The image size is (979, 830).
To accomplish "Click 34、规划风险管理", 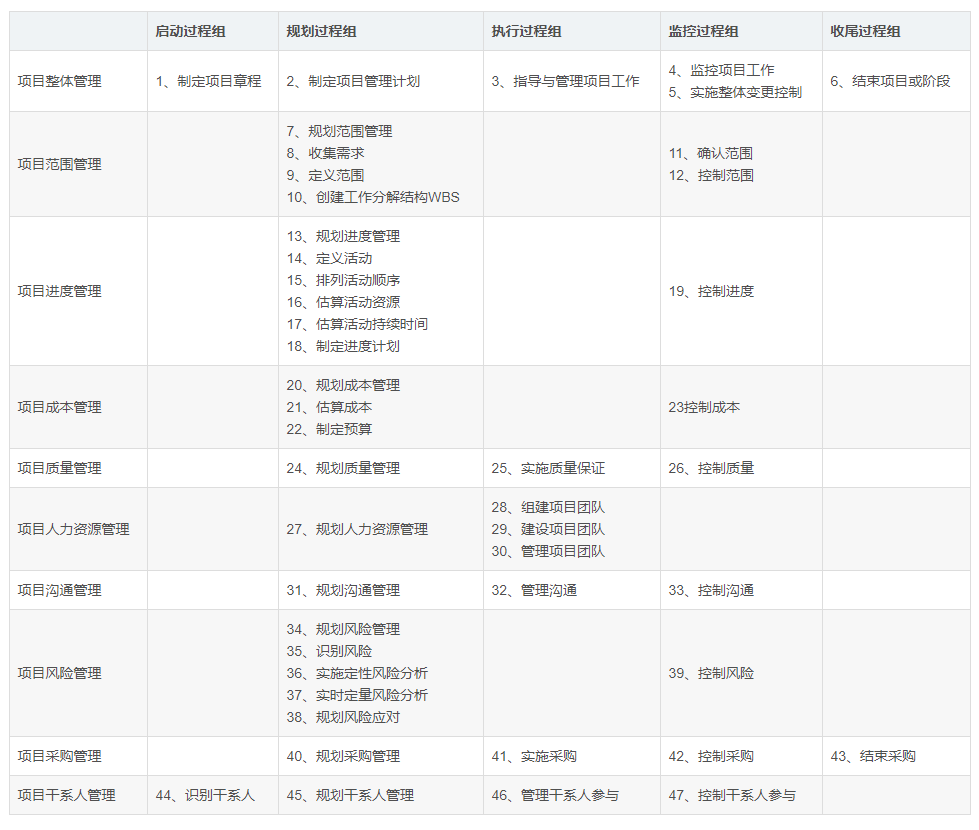I will 343,630.
